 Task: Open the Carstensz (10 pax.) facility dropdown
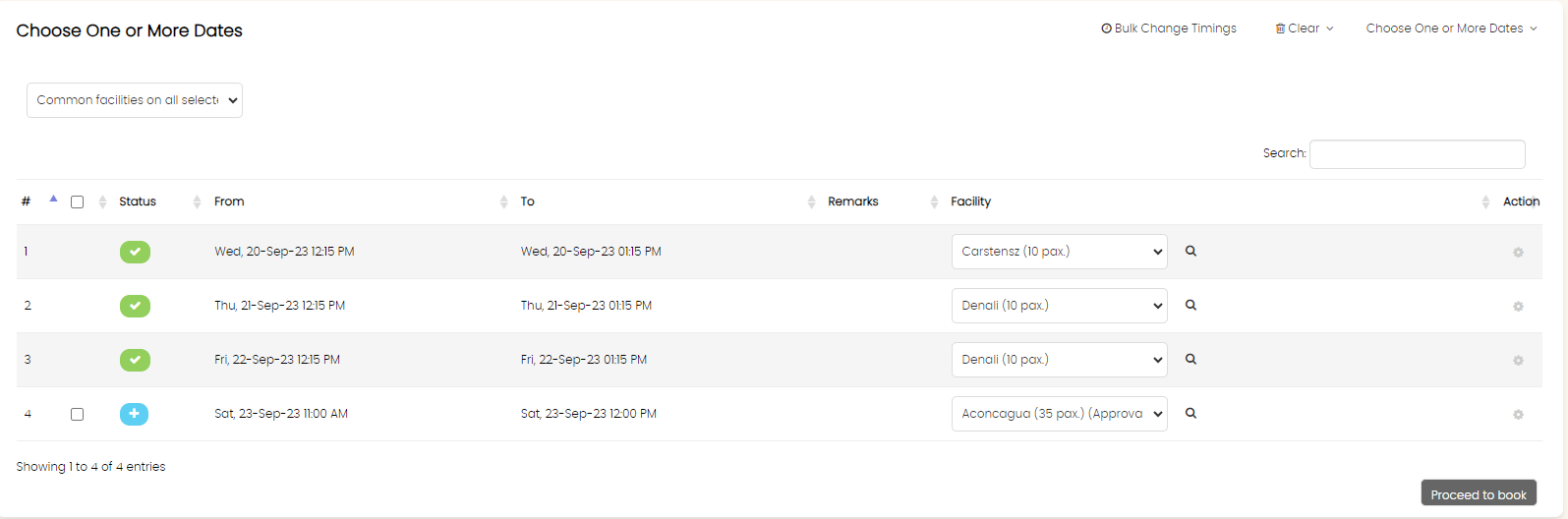coord(1059,252)
